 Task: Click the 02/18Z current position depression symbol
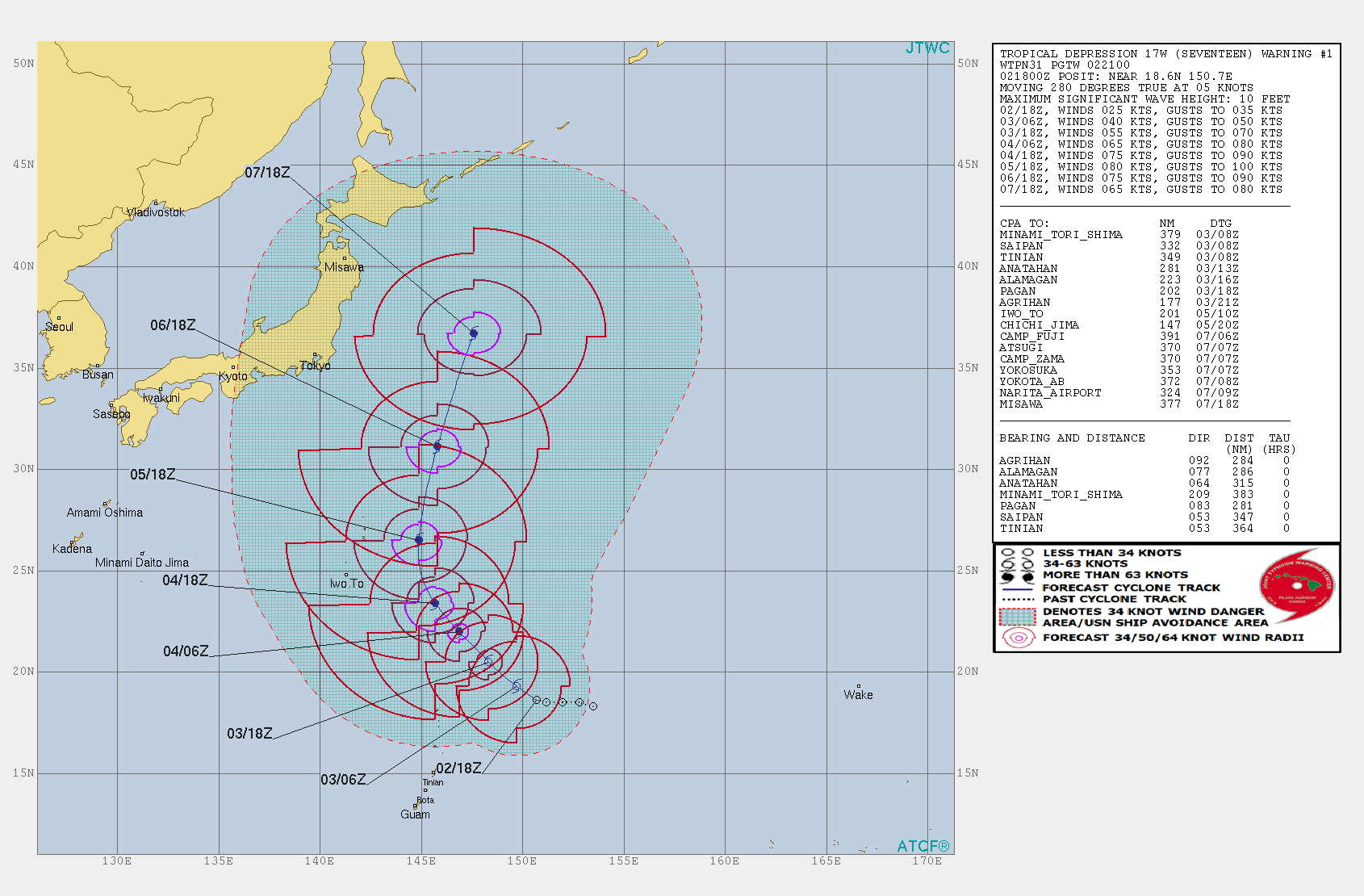[536, 700]
